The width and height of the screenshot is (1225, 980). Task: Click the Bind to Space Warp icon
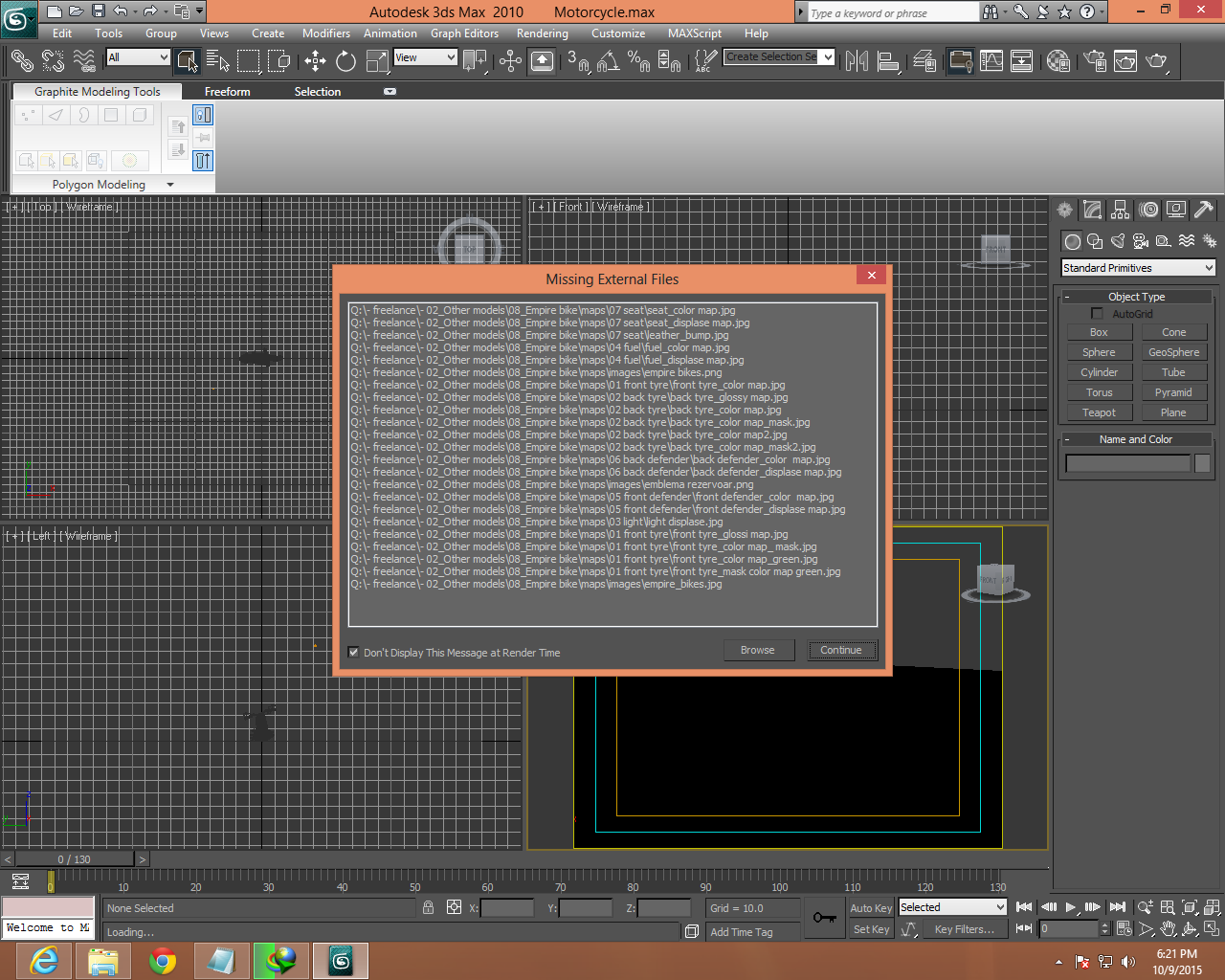(84, 61)
